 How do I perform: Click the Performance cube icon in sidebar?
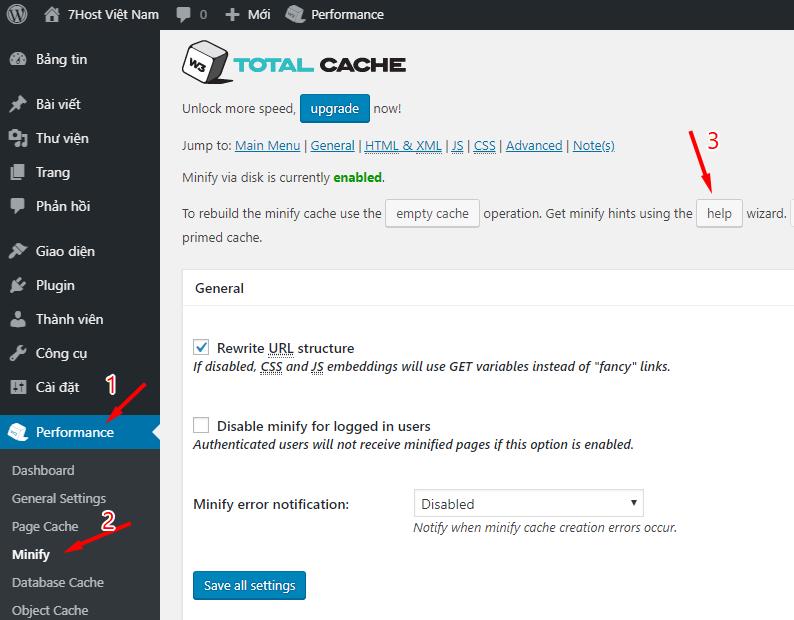click(18, 432)
